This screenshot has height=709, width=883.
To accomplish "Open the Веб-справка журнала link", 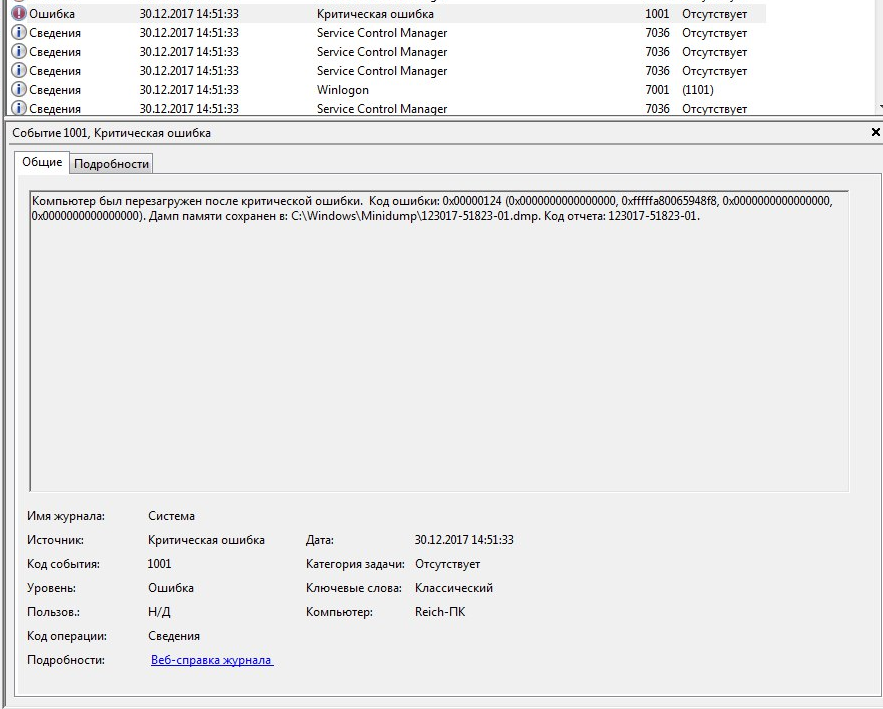I will (x=211, y=660).
